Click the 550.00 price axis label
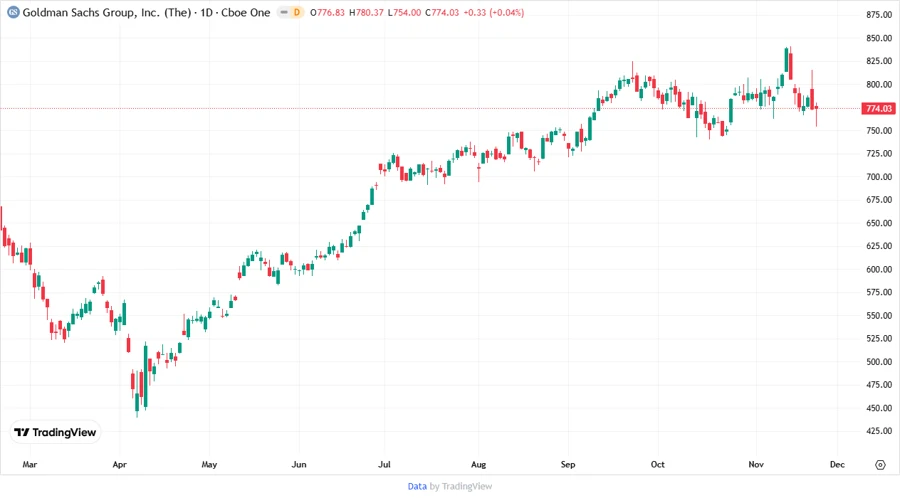 pyautogui.click(x=879, y=315)
